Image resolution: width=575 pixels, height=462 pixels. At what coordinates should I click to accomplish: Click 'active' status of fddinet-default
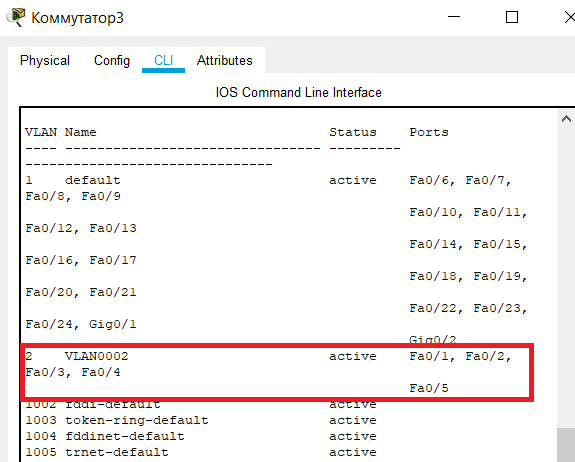tap(353, 436)
